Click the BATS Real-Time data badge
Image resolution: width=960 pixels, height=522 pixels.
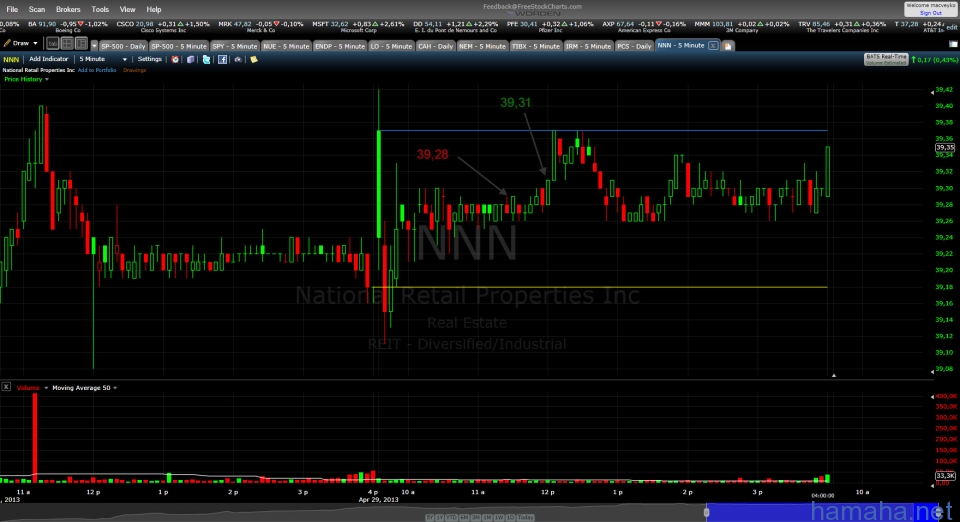885,59
